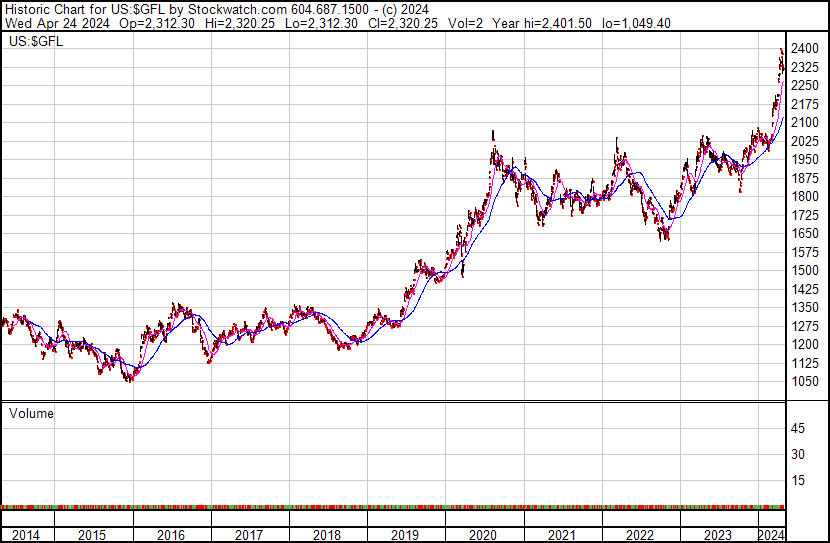Screen dimensions: 830x543
Task: Click the 45 volume axis label
Action: tap(798, 428)
